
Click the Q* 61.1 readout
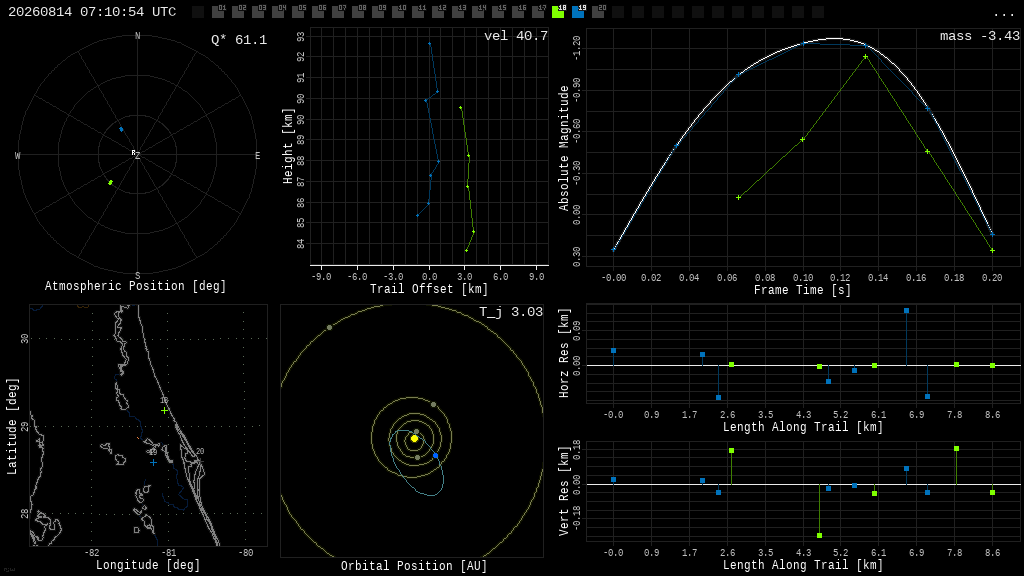239,40
